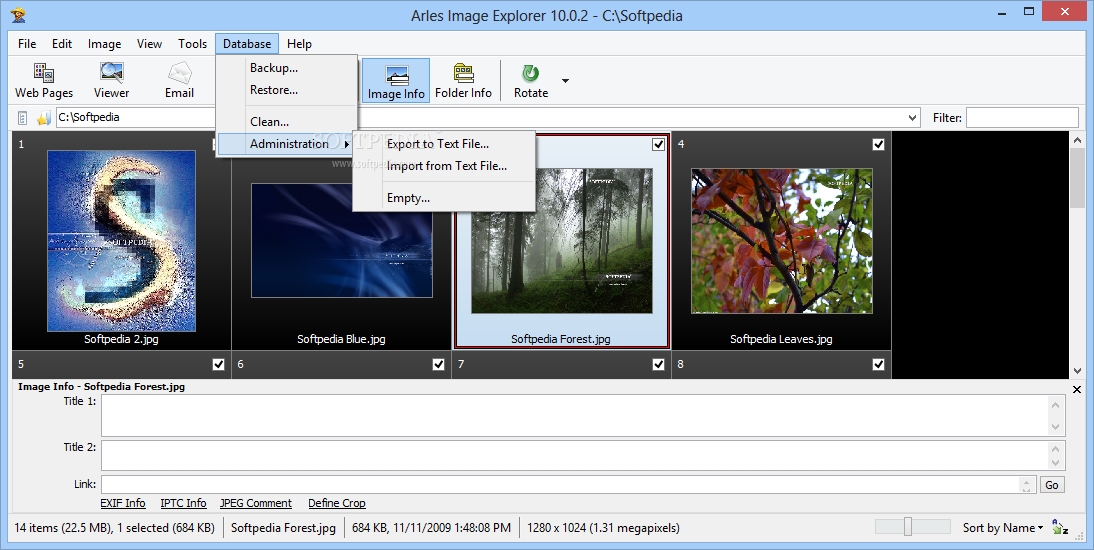Click the sort order A-Z icon
1094x550 pixels.
pos(1061,528)
